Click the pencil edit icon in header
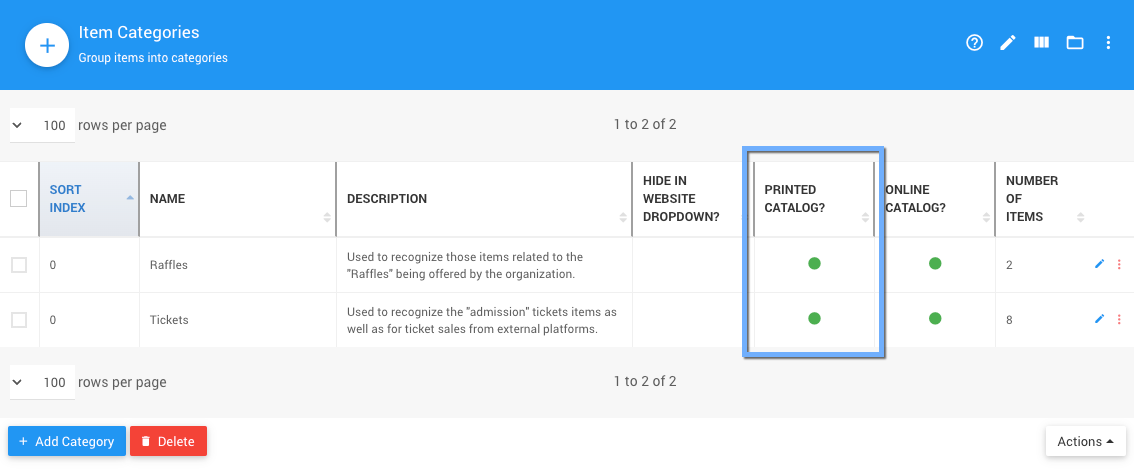This screenshot has width=1134, height=472. click(x=1008, y=43)
